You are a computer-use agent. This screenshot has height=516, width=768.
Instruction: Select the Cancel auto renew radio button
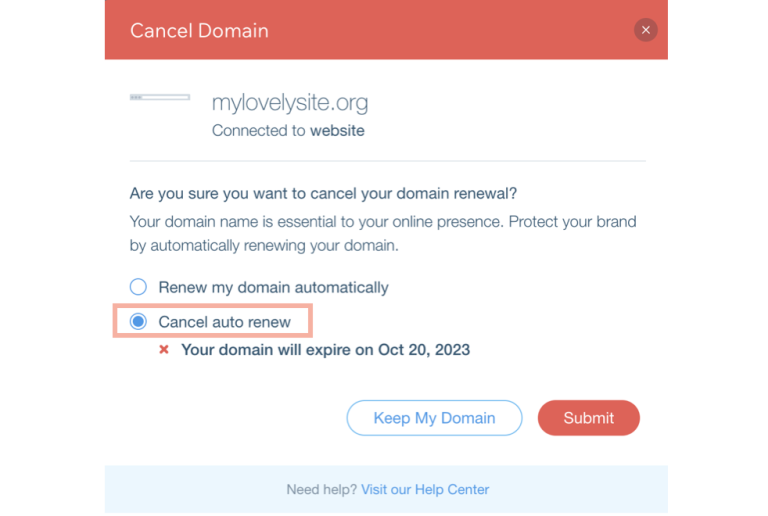[139, 322]
